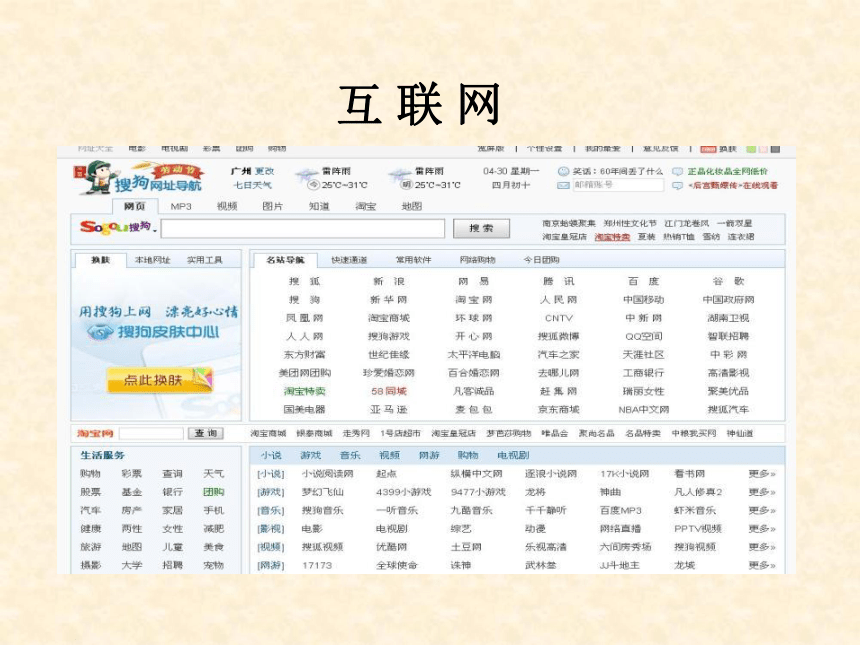The width and height of the screenshot is (860, 645).
Task: Click the speech bubble icon beside 后宫甄嬛传
Action: pyautogui.click(x=678, y=186)
